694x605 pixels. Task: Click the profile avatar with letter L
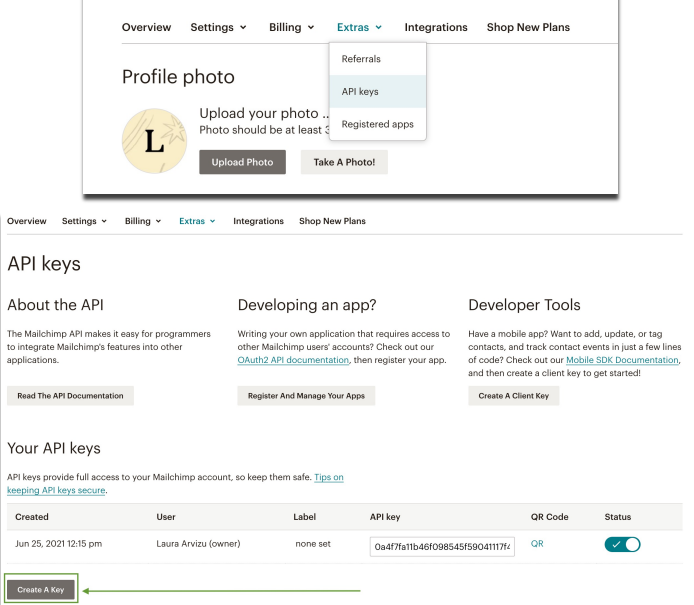coord(154,141)
